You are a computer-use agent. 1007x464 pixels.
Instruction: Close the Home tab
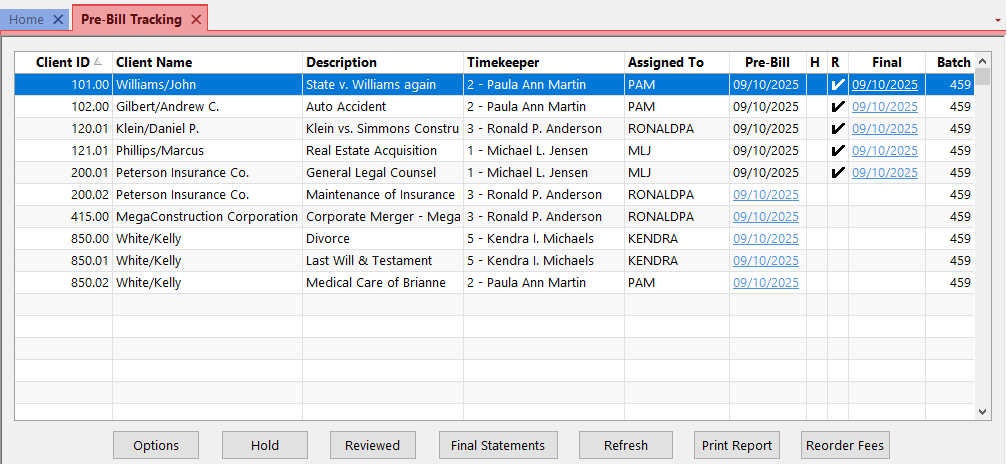[57, 19]
